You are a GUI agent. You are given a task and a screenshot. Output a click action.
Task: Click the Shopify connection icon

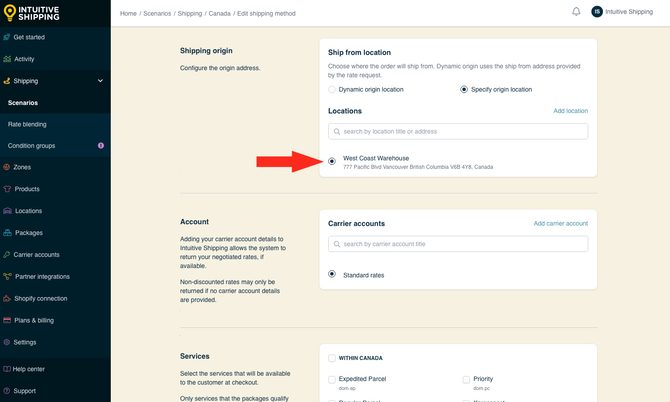7,298
